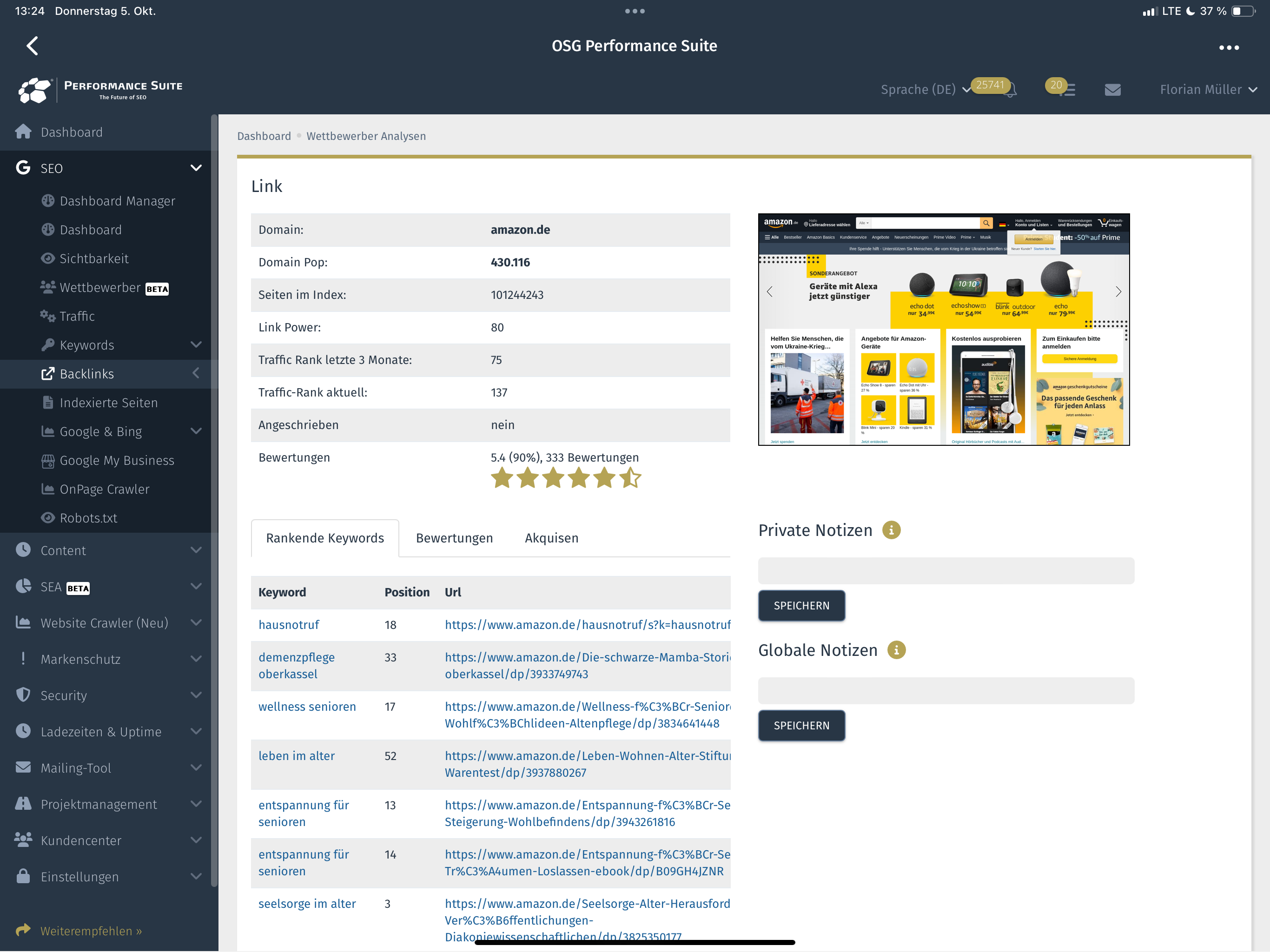
Task: Switch to the Rankende Keywords tab
Action: coord(325,538)
